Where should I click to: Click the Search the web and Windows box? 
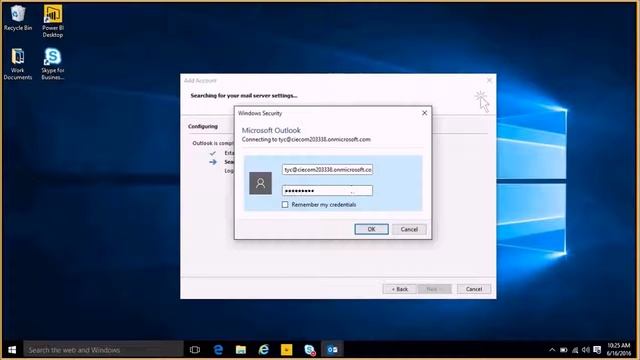pyautogui.click(x=103, y=350)
